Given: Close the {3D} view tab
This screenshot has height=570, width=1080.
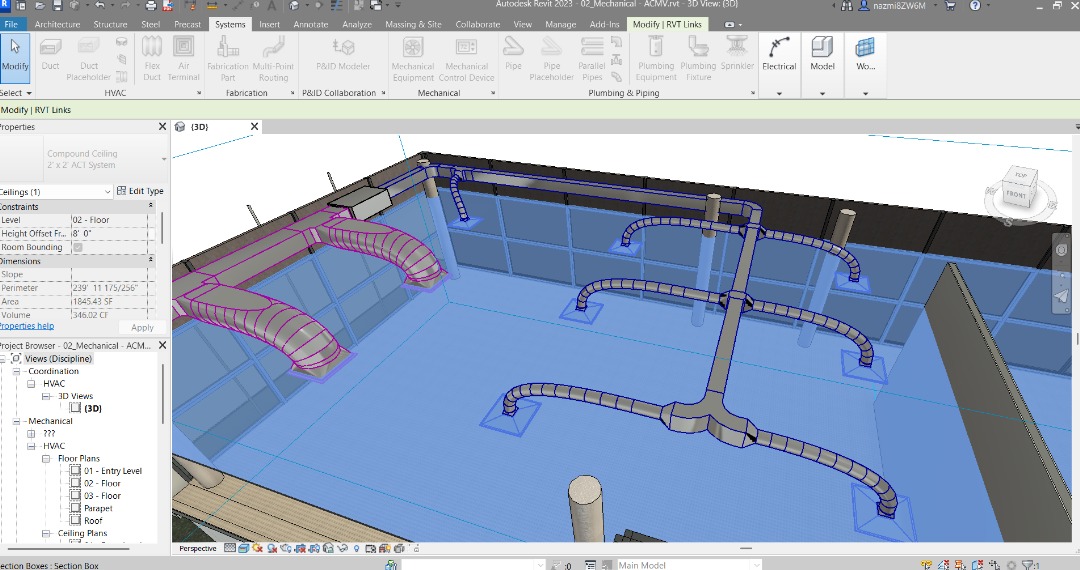Looking at the screenshot, I should click(254, 127).
